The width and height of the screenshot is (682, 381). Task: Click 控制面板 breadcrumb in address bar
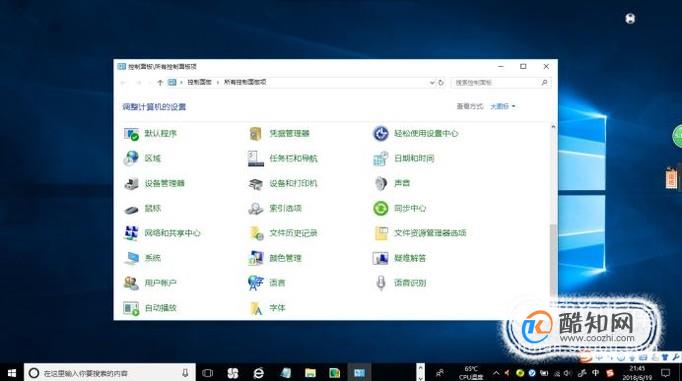click(x=199, y=82)
